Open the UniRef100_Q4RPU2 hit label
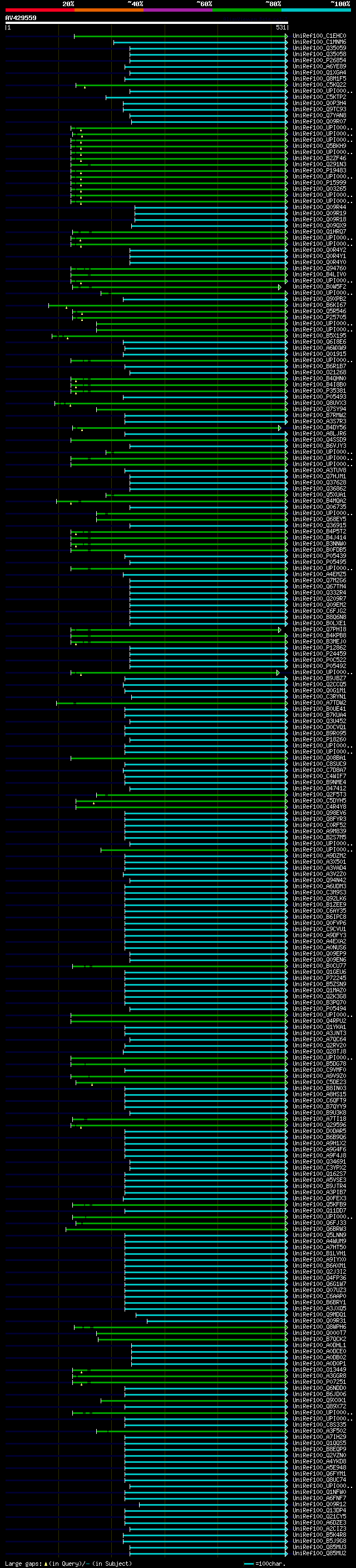 319,1021
